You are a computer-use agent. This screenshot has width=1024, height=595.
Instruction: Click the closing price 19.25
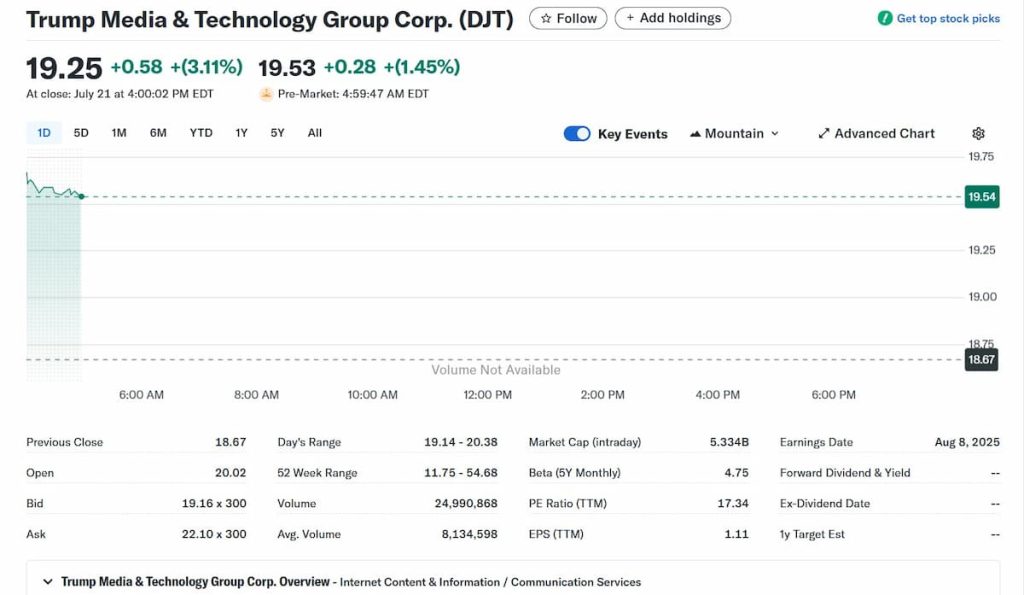64,68
